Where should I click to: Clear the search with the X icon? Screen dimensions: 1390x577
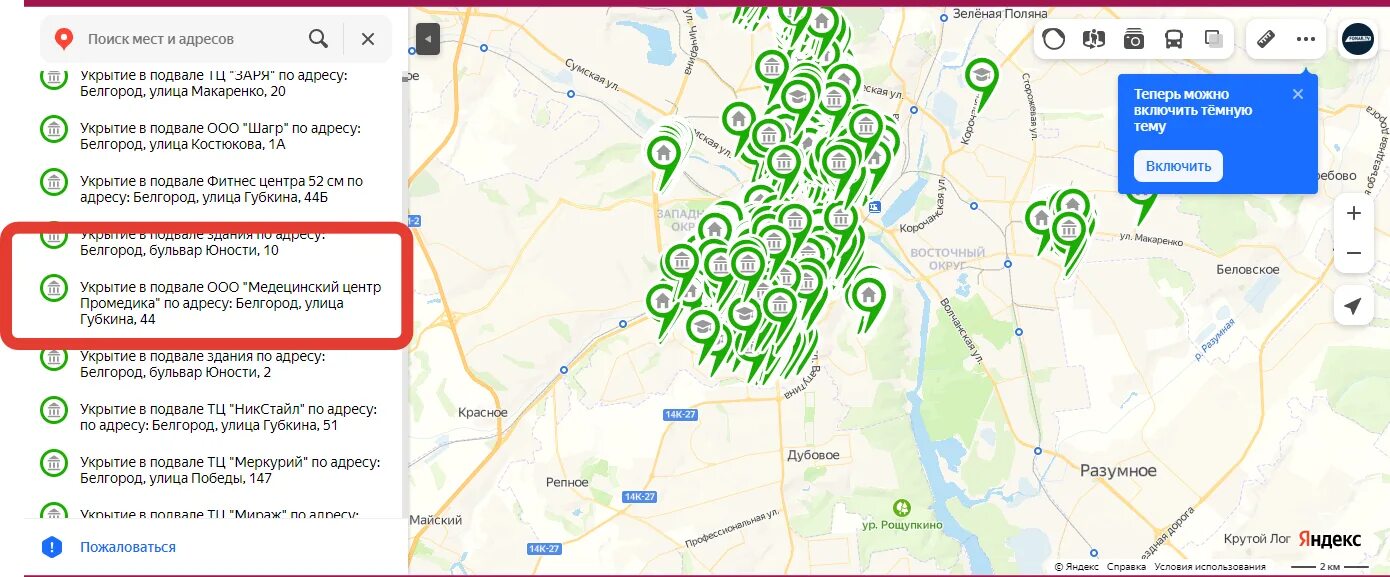(x=368, y=39)
